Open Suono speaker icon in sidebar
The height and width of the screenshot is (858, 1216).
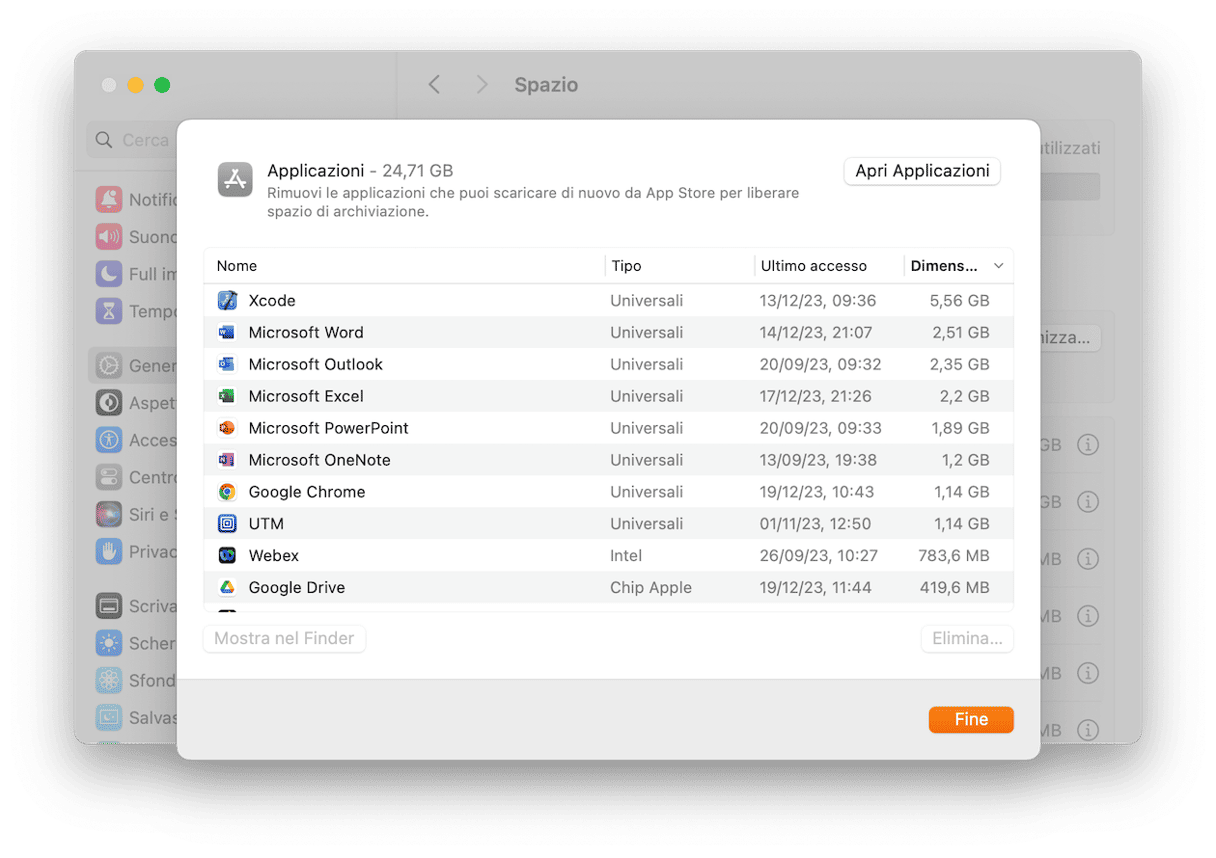coord(109,237)
